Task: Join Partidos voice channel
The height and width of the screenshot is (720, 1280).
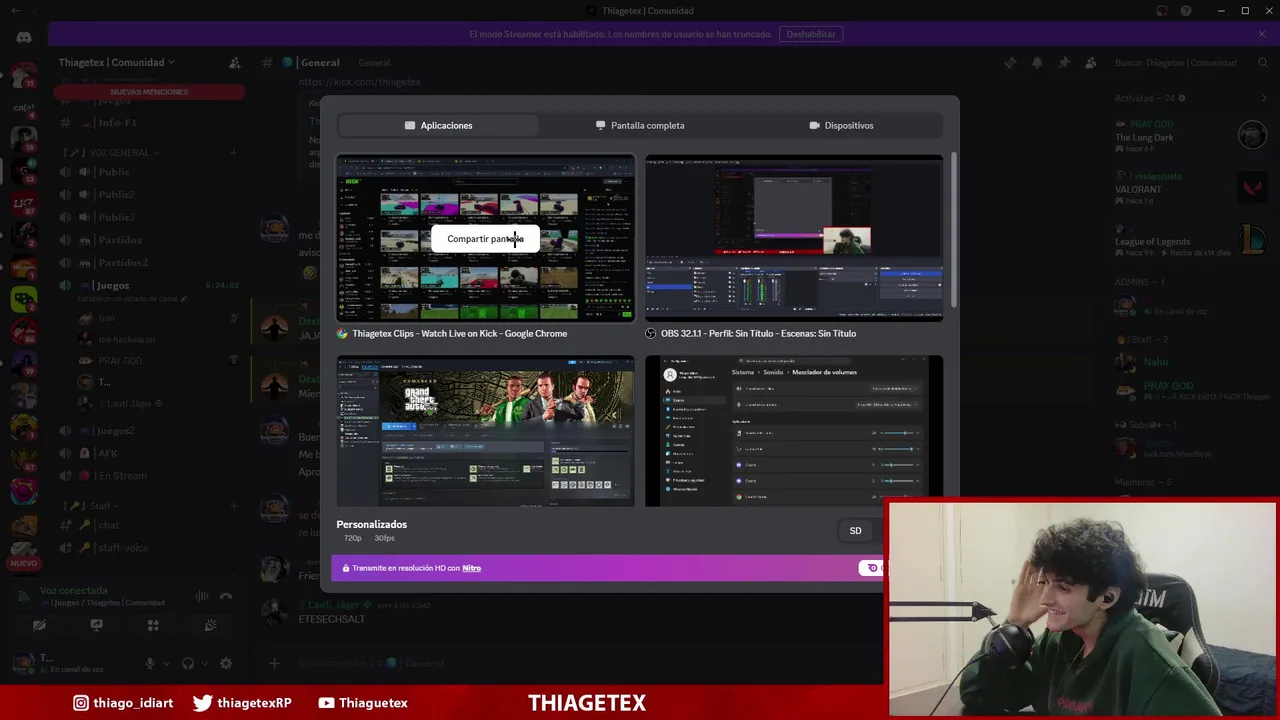Action: click(x=148, y=240)
